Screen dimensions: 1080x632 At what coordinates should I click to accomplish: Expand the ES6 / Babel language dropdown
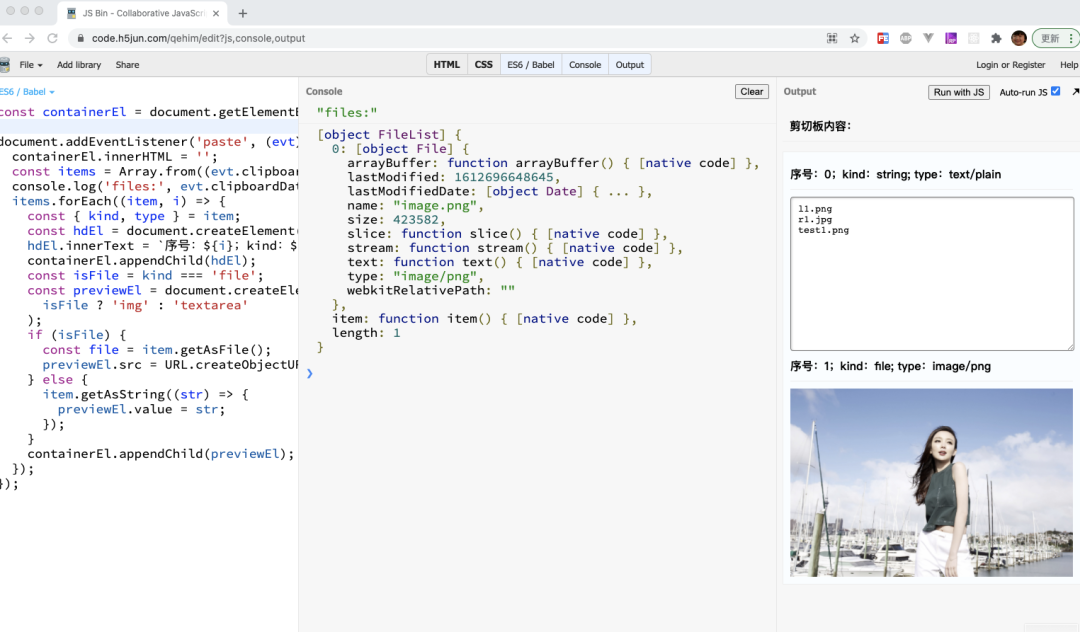[27, 92]
